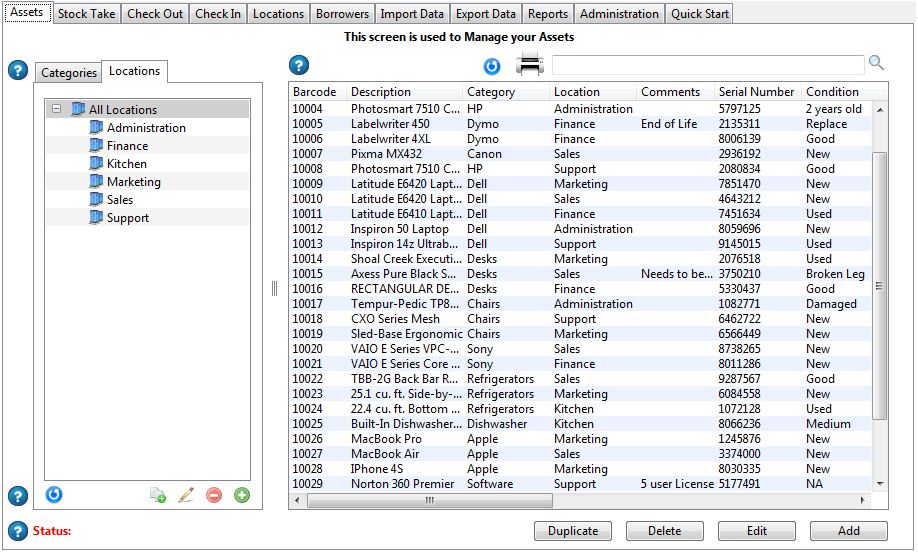Click the green add location icon
The width and height of the screenshot is (918, 555).
242,495
